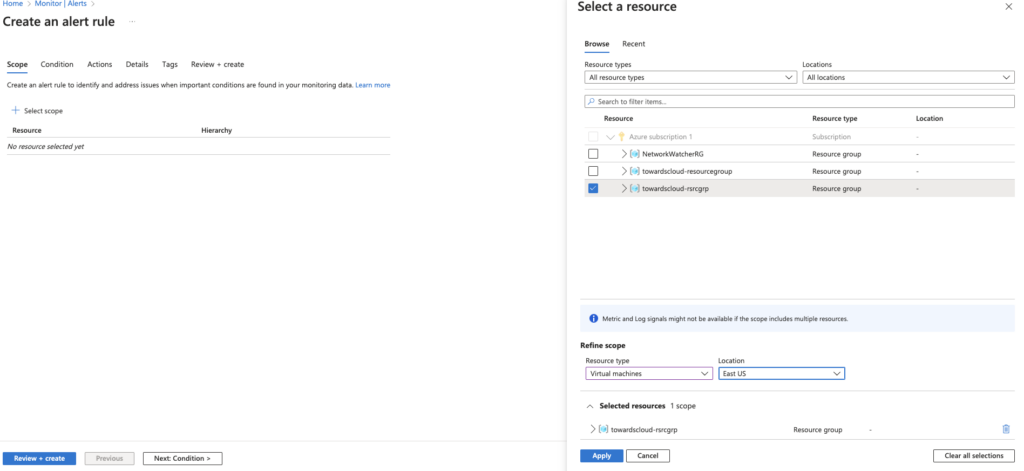
Task: Collapse the Selected resources section
Action: [x=590, y=406]
